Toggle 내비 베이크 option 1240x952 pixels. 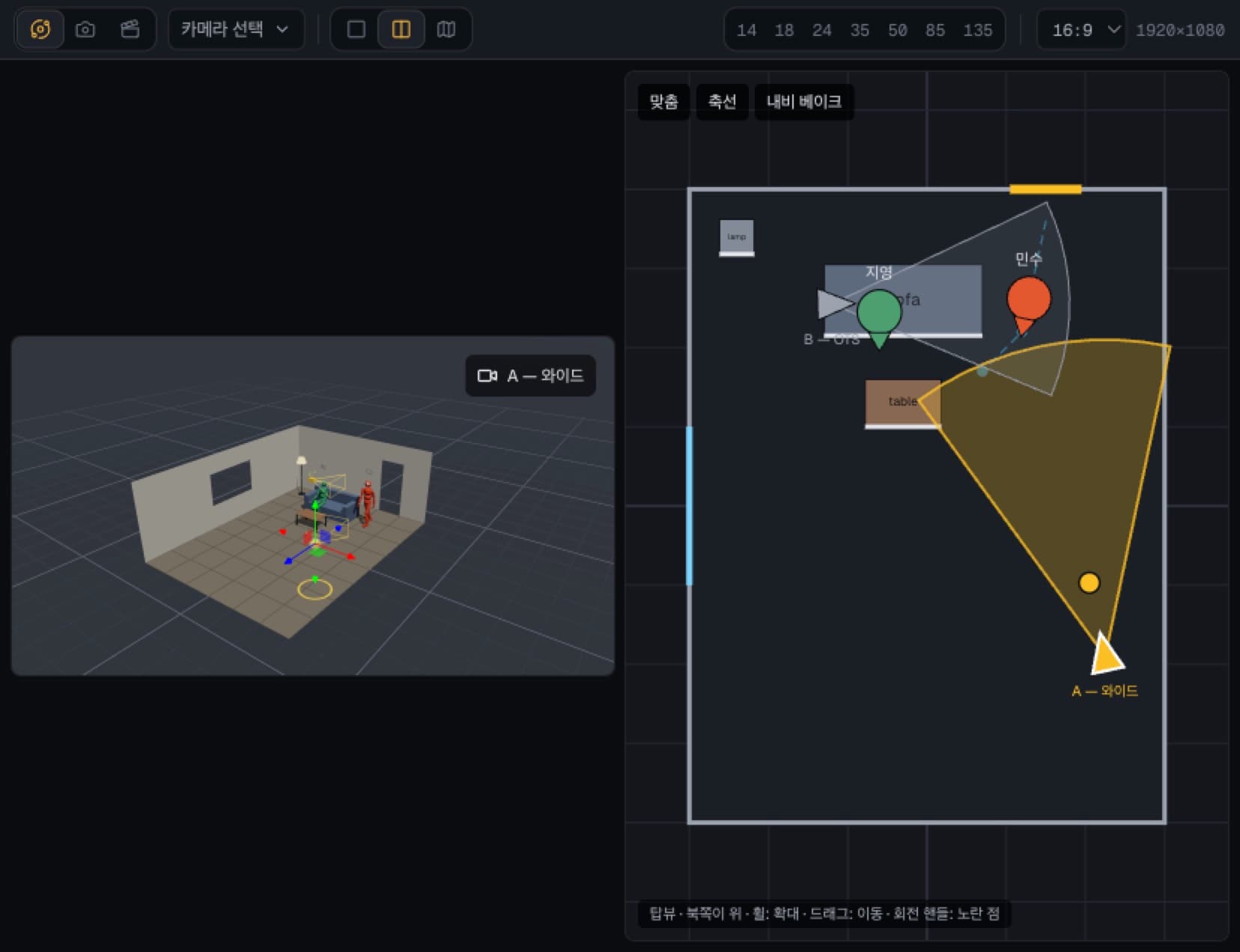(804, 101)
